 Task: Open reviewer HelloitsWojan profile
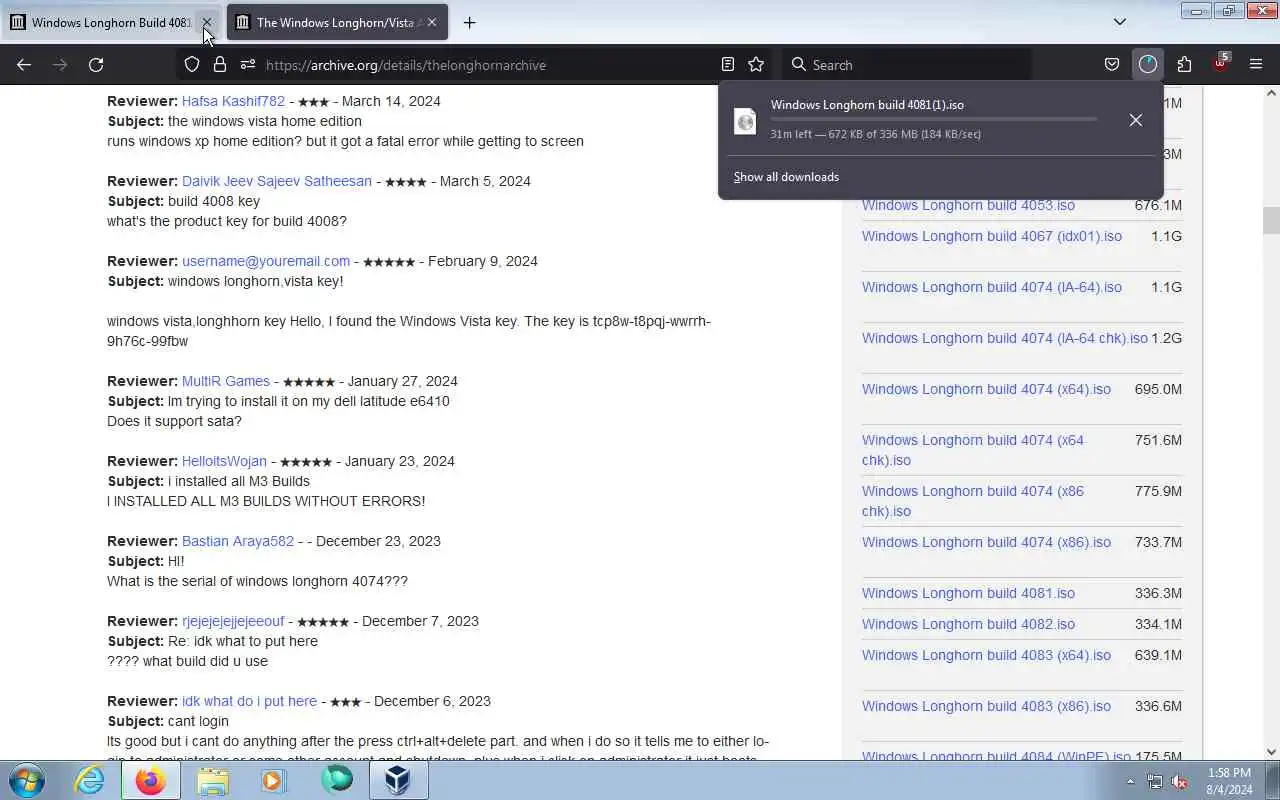[x=224, y=461]
